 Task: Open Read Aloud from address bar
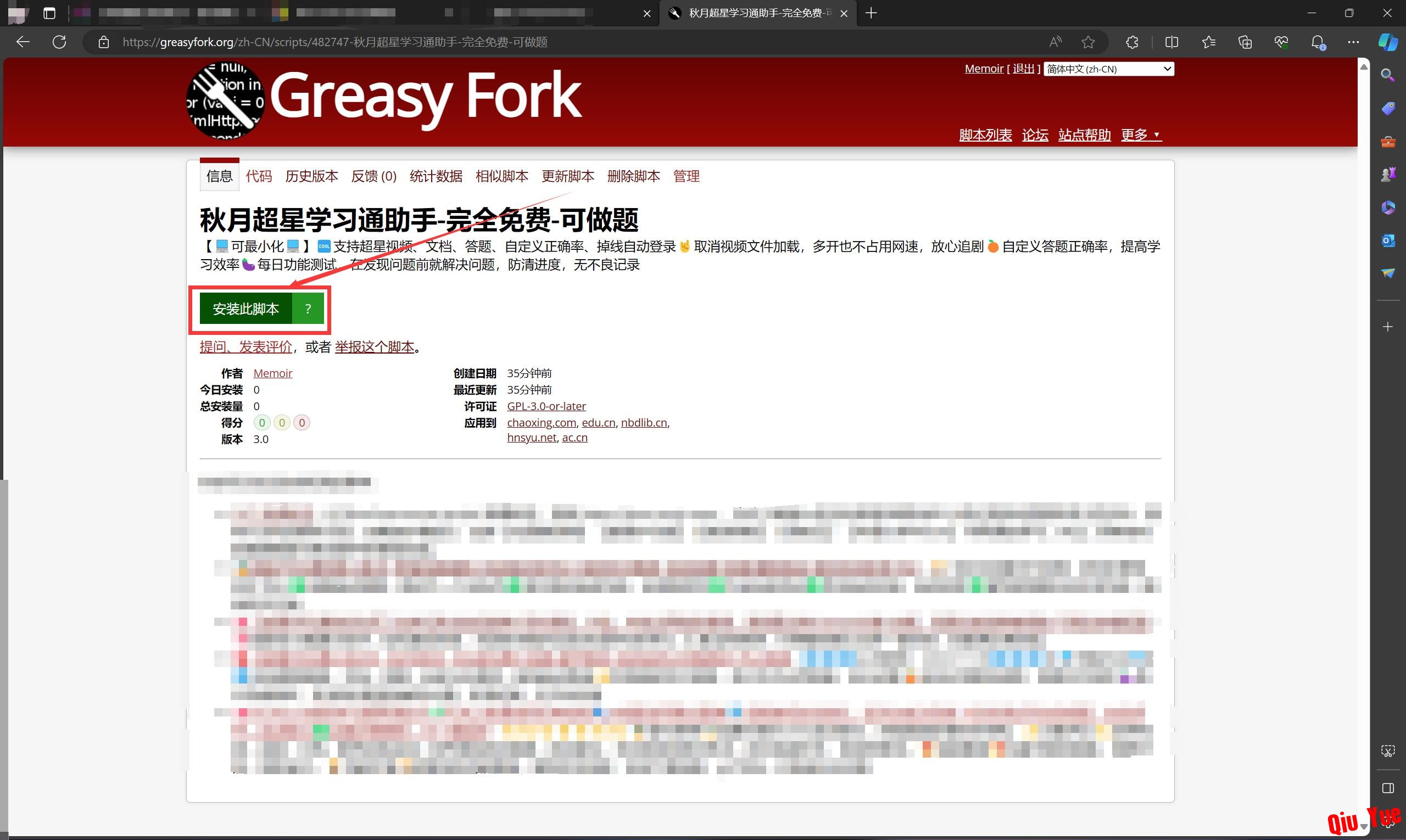[x=1055, y=42]
